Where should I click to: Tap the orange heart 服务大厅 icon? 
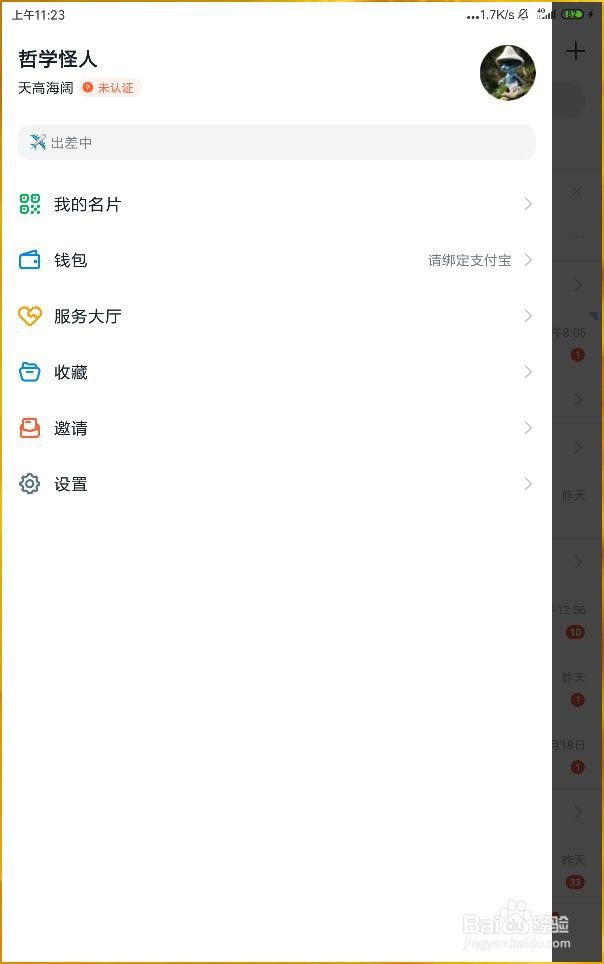(30, 316)
